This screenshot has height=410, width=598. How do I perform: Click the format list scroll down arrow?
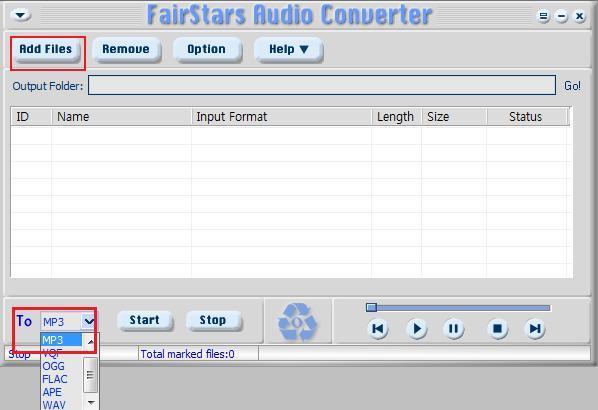(x=91, y=402)
